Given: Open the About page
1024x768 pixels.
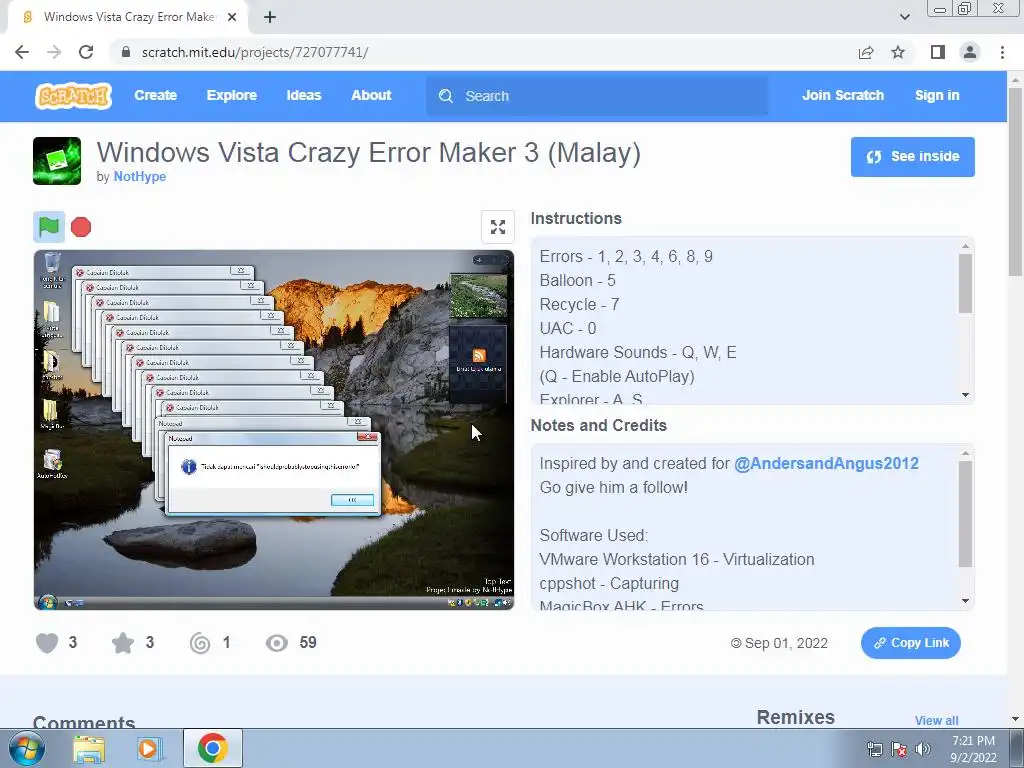Looking at the screenshot, I should pos(372,95).
